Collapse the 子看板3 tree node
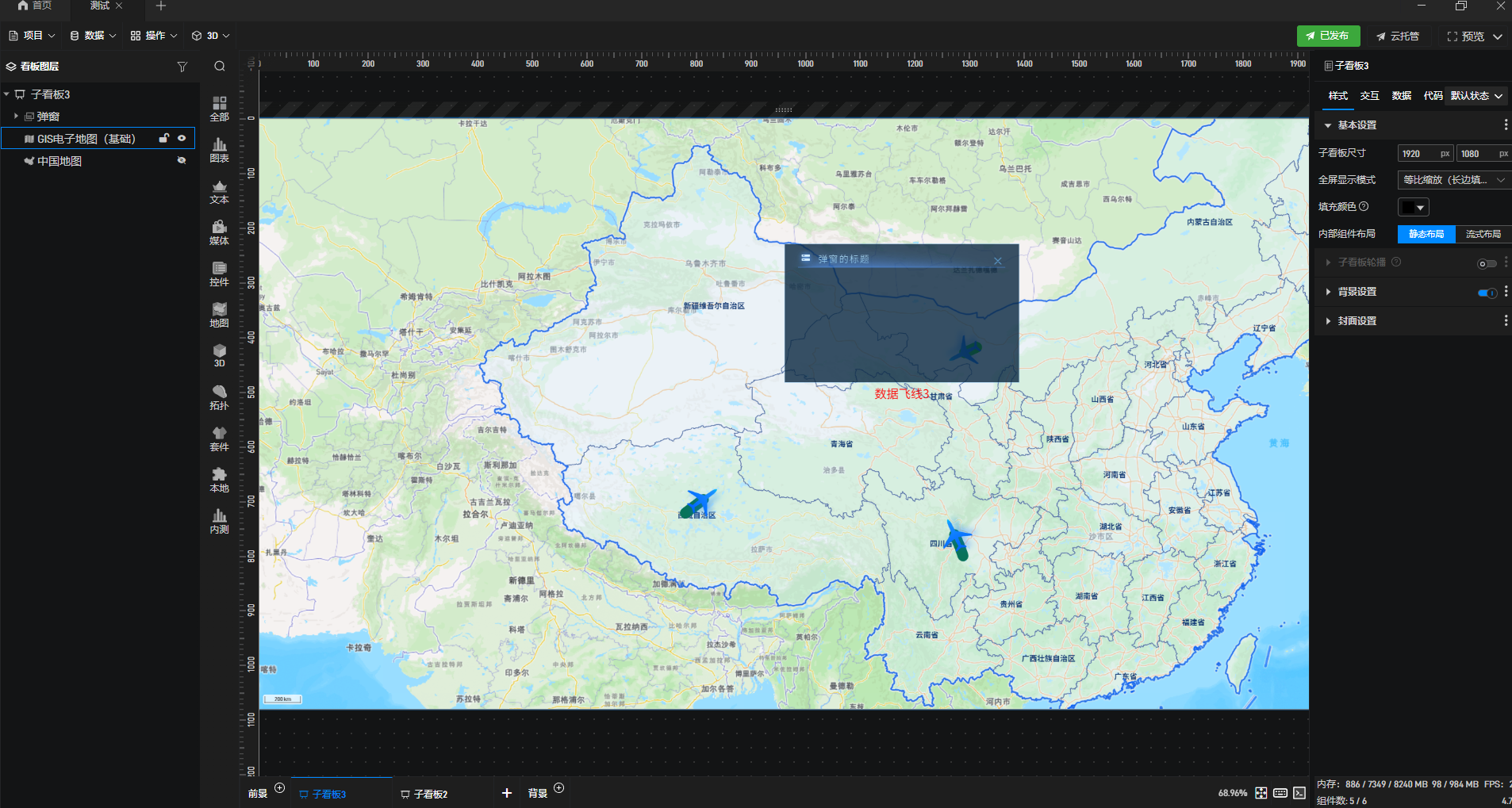The image size is (1512, 808). click(6, 94)
